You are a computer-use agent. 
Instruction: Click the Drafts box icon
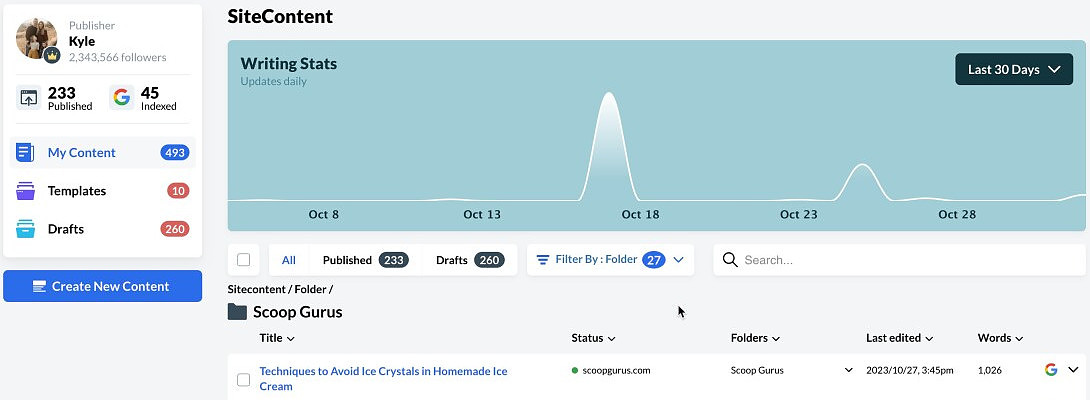[x=26, y=229]
